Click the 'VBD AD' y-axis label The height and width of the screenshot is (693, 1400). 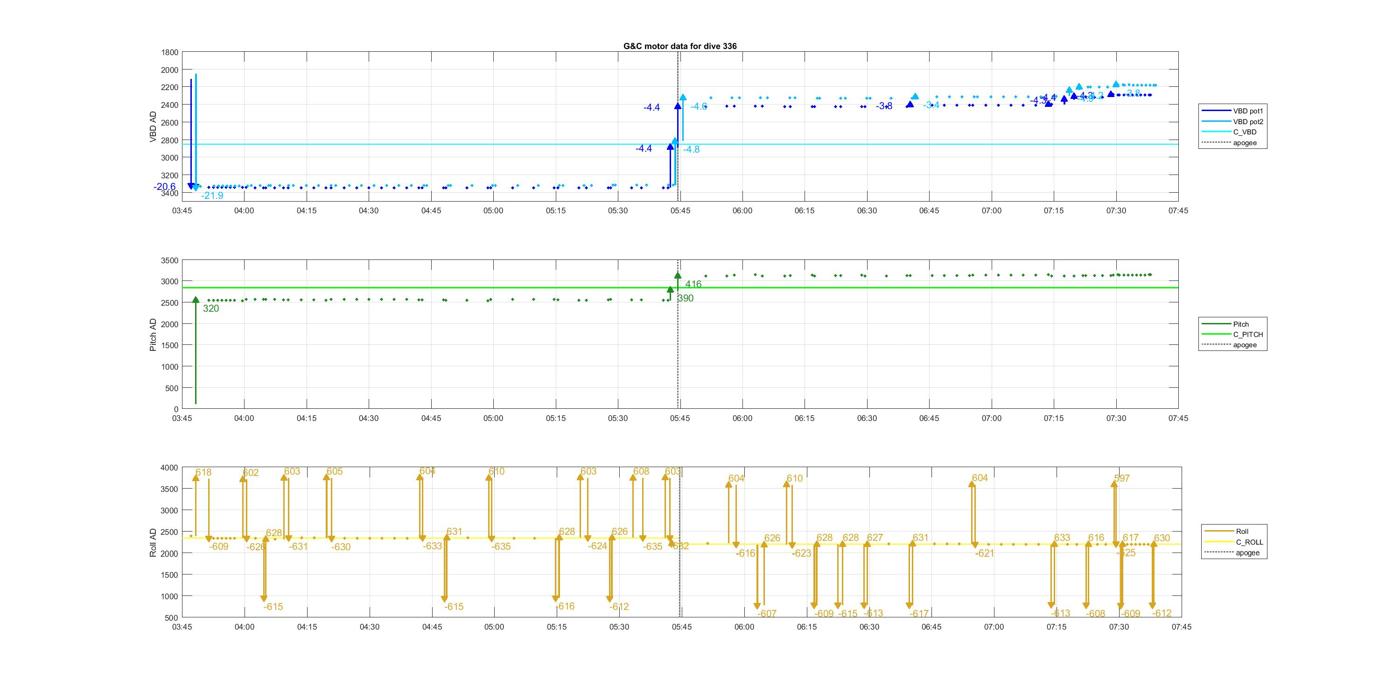pyautogui.click(x=154, y=124)
